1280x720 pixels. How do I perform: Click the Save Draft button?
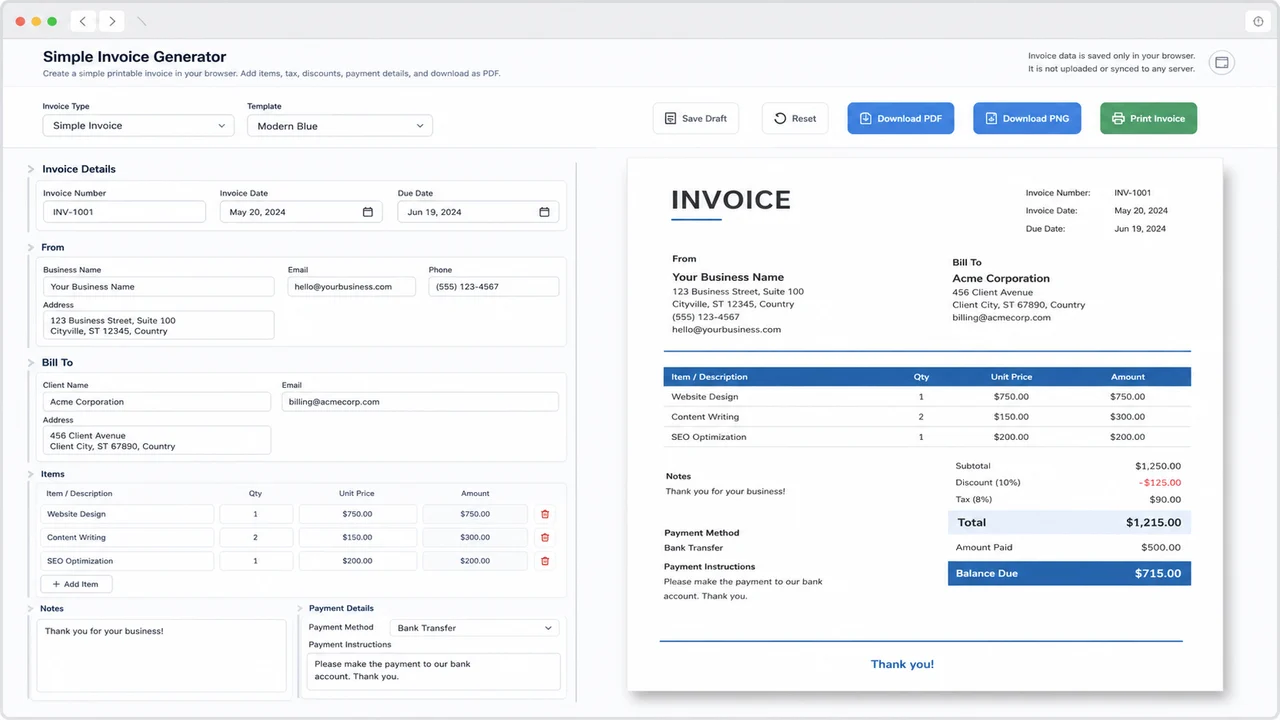coord(696,118)
